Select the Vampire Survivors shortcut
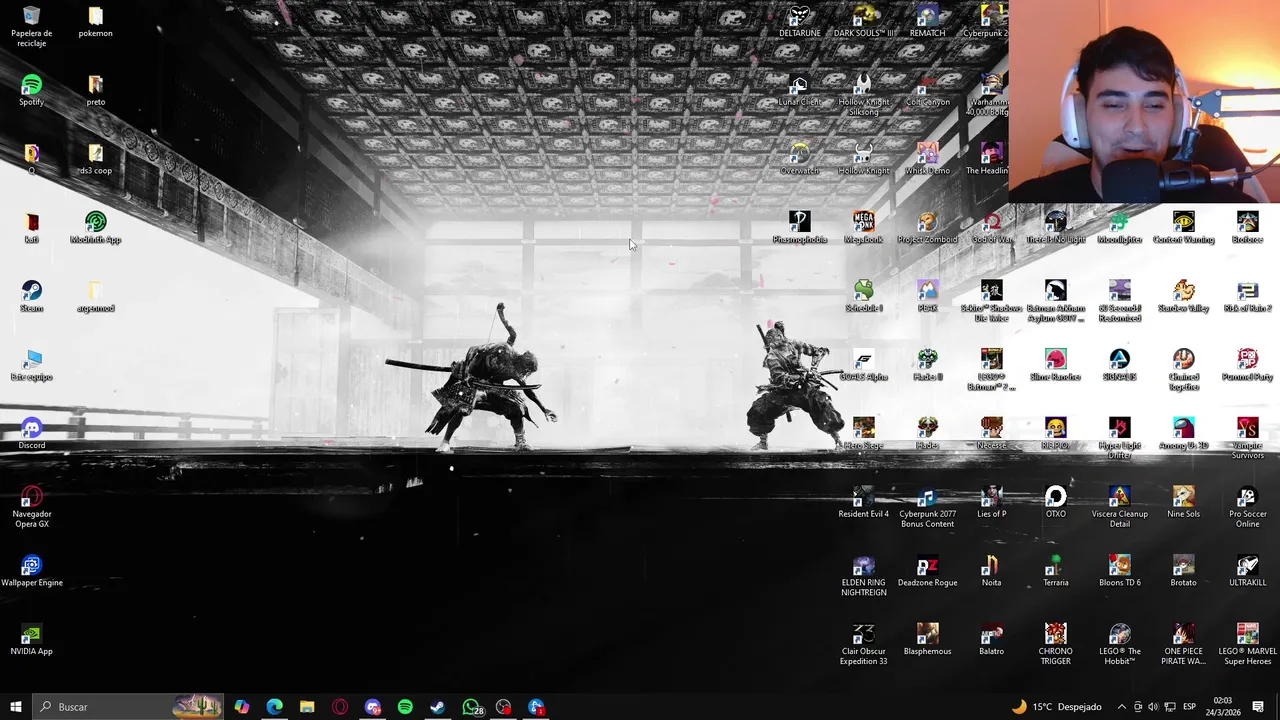The height and width of the screenshot is (720, 1280). (x=1247, y=438)
